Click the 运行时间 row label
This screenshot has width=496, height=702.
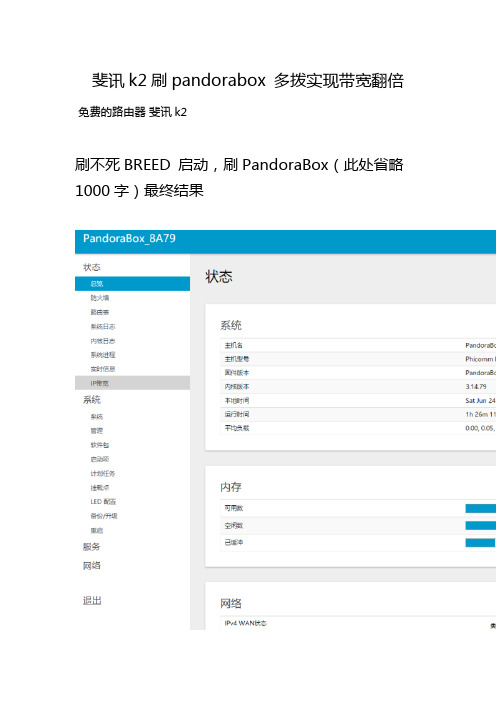click(236, 414)
